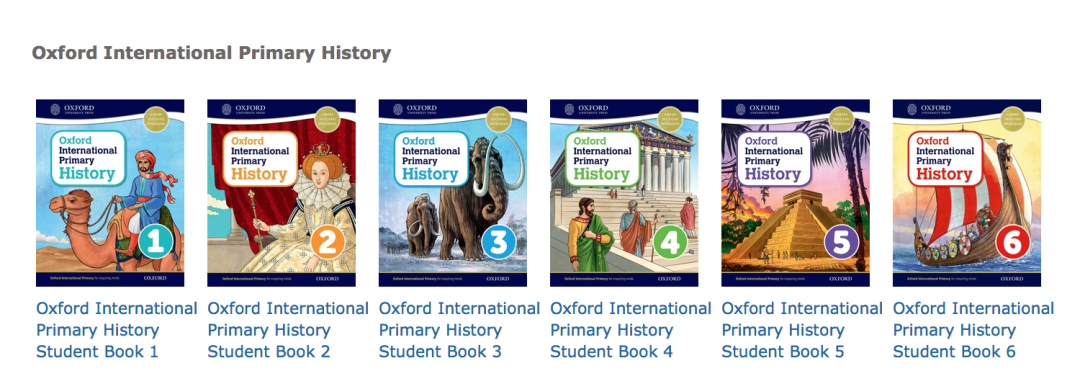The height and width of the screenshot is (389, 1080).
Task: Open the Student Book 3 mammoth cover
Action: (453, 193)
